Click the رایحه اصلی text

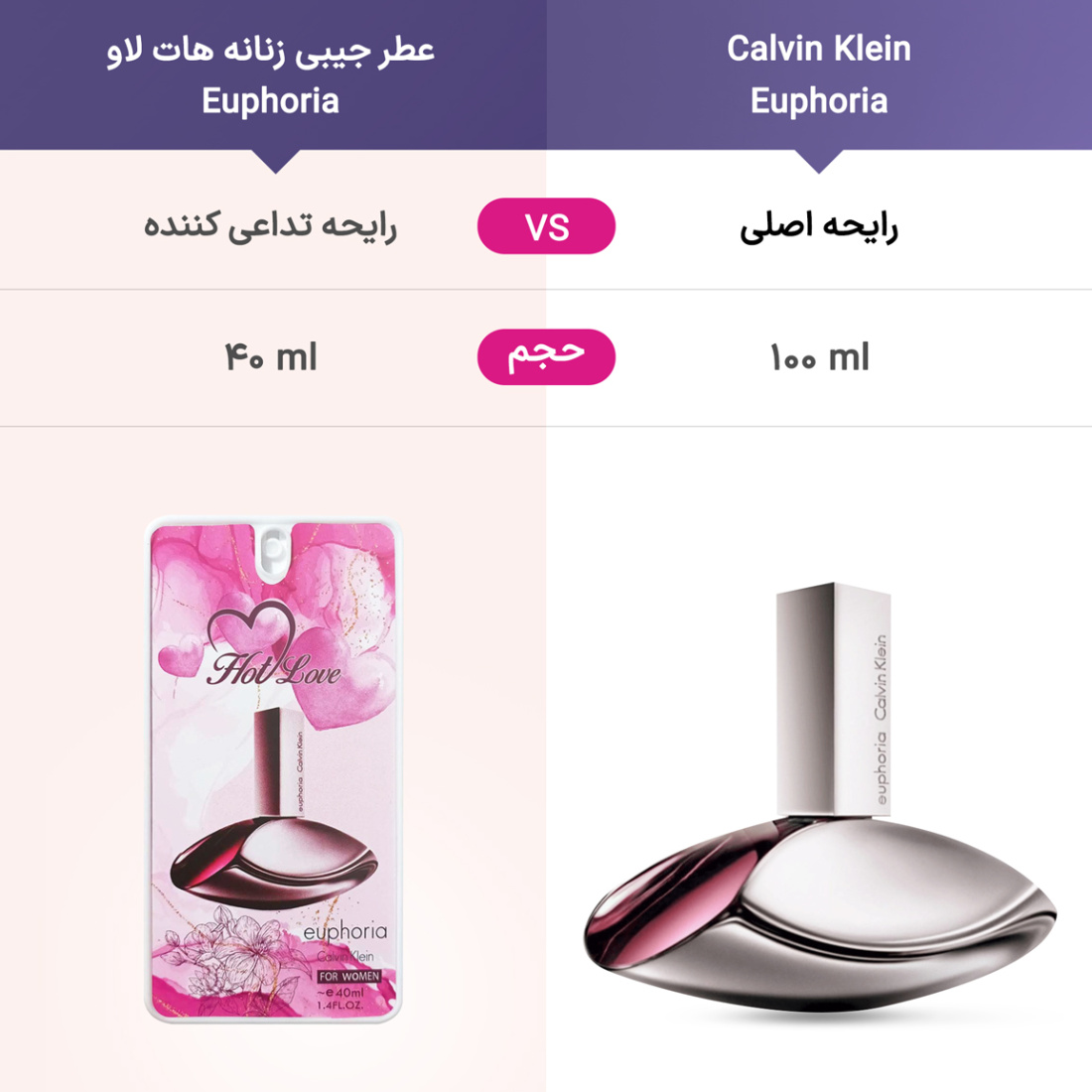(818, 226)
